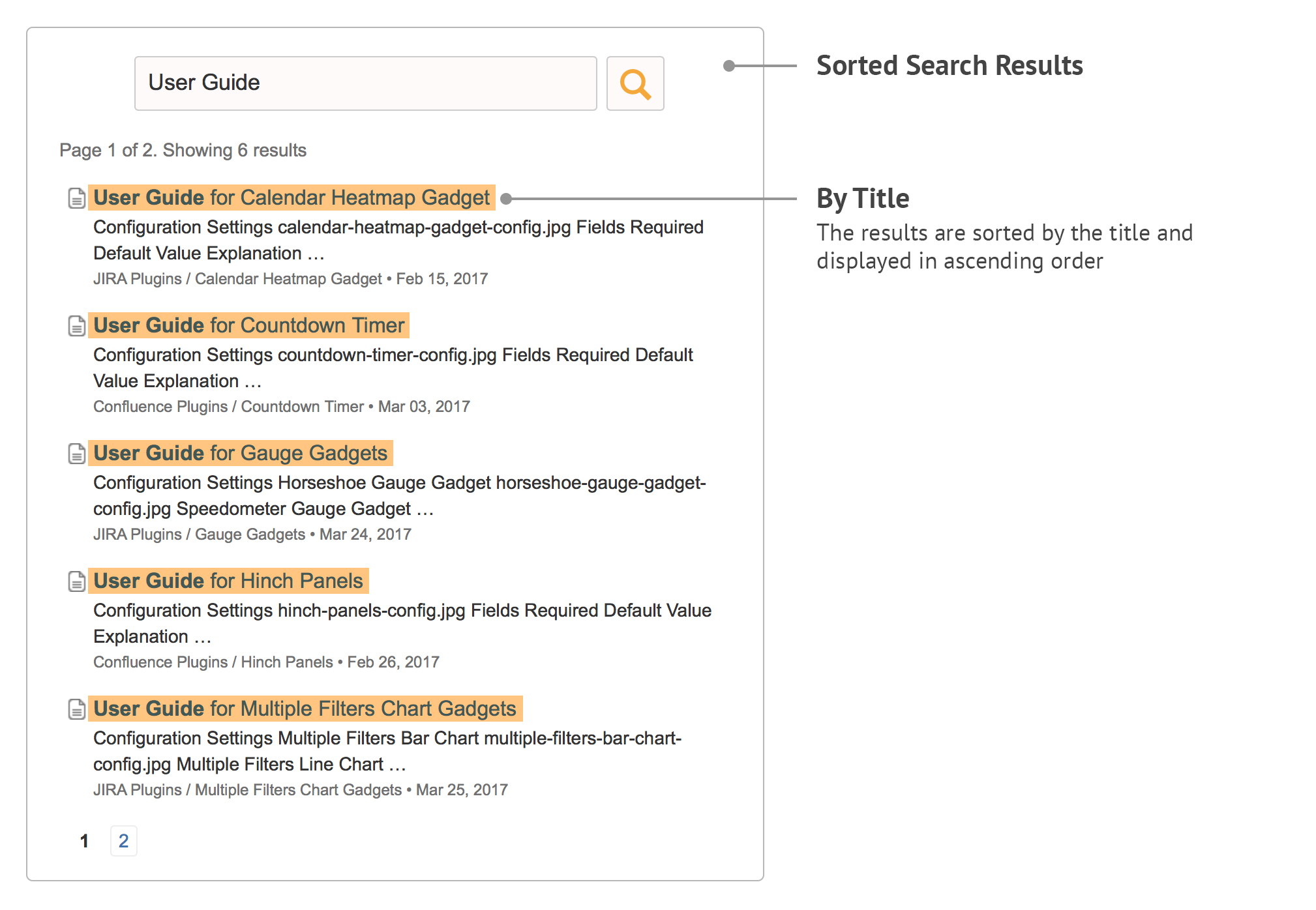Screen dimensions: 1316x910
Task: Open User Guide for Calendar Heatmap Gadget
Action: pyautogui.click(x=292, y=198)
